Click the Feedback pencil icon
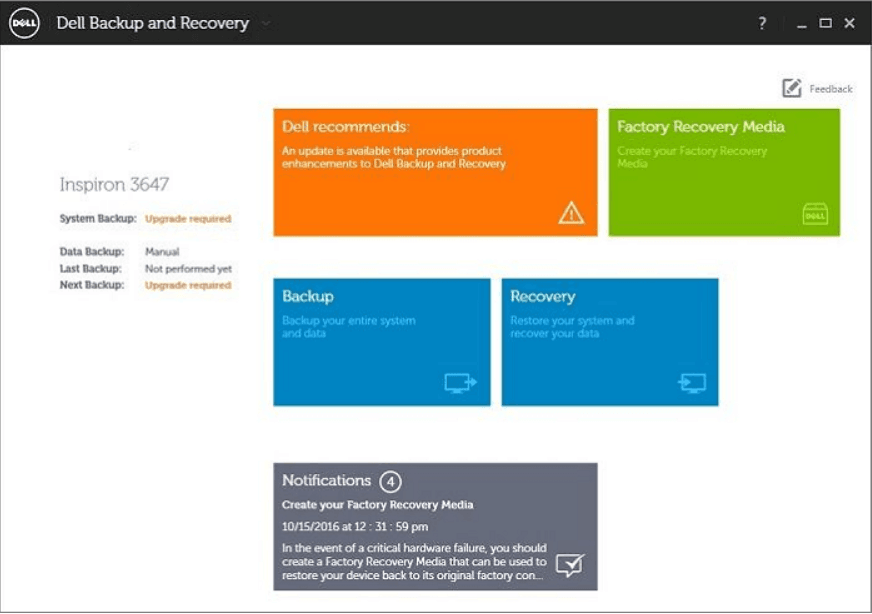 (791, 88)
